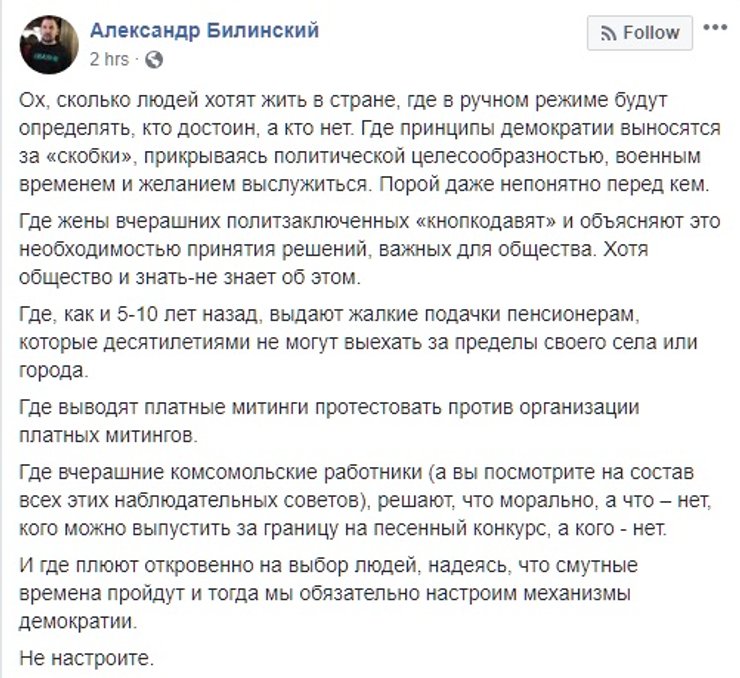Open the Александр Билинский profile link
Screen dimensions: 740x678
tap(204, 31)
